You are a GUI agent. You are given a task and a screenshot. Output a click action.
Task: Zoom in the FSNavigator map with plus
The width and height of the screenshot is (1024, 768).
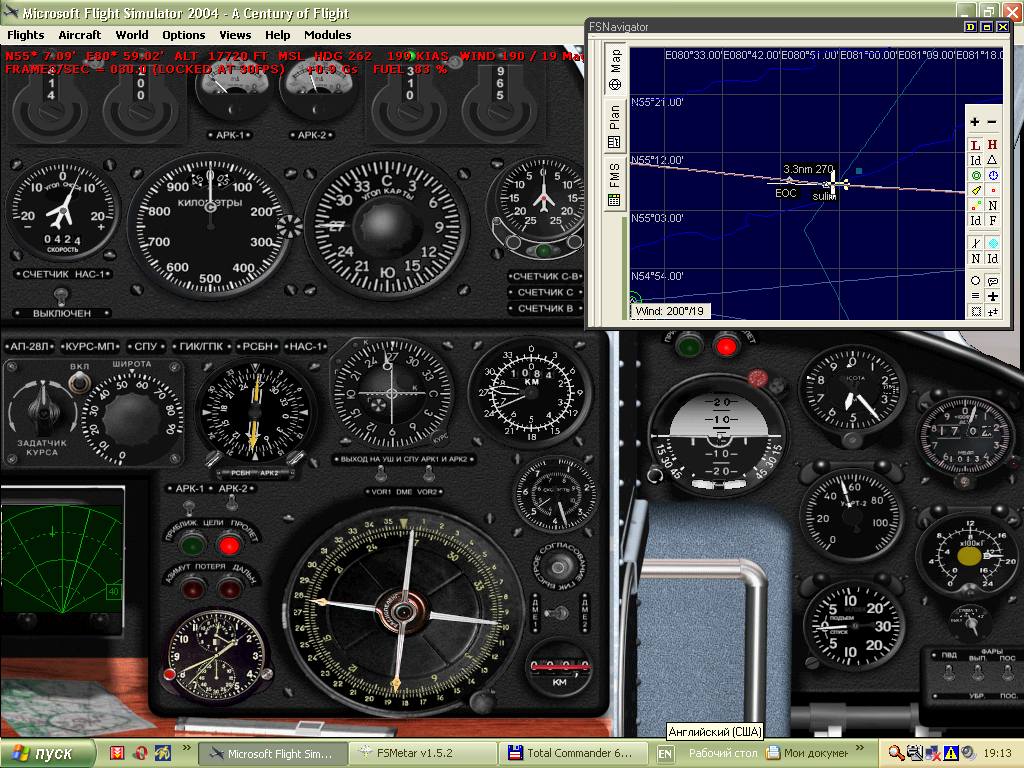[975, 122]
